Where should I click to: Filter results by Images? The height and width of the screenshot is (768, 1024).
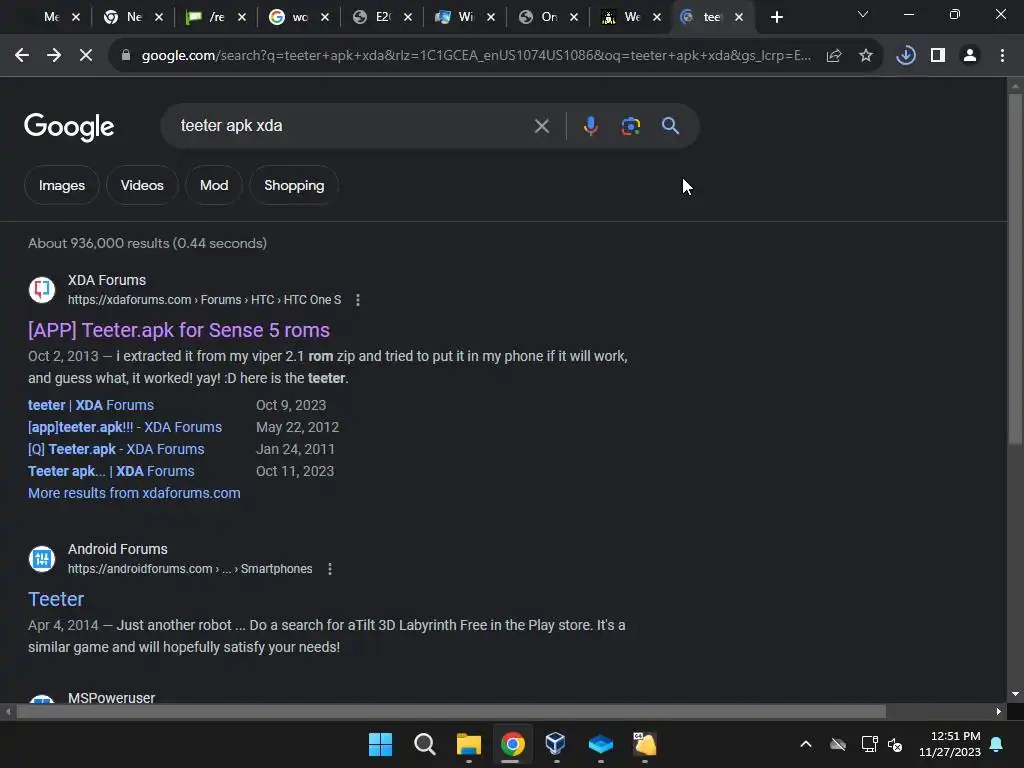click(x=62, y=185)
